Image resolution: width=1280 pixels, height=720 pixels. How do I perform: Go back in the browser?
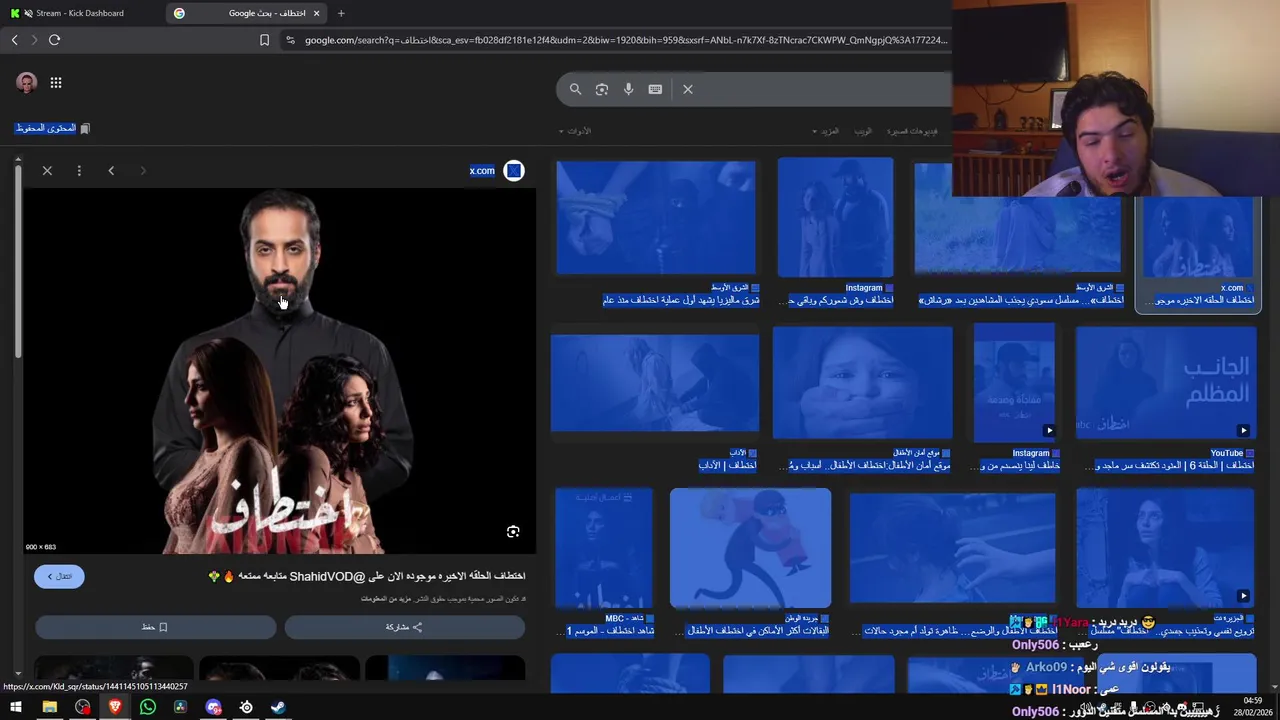pyautogui.click(x=14, y=40)
